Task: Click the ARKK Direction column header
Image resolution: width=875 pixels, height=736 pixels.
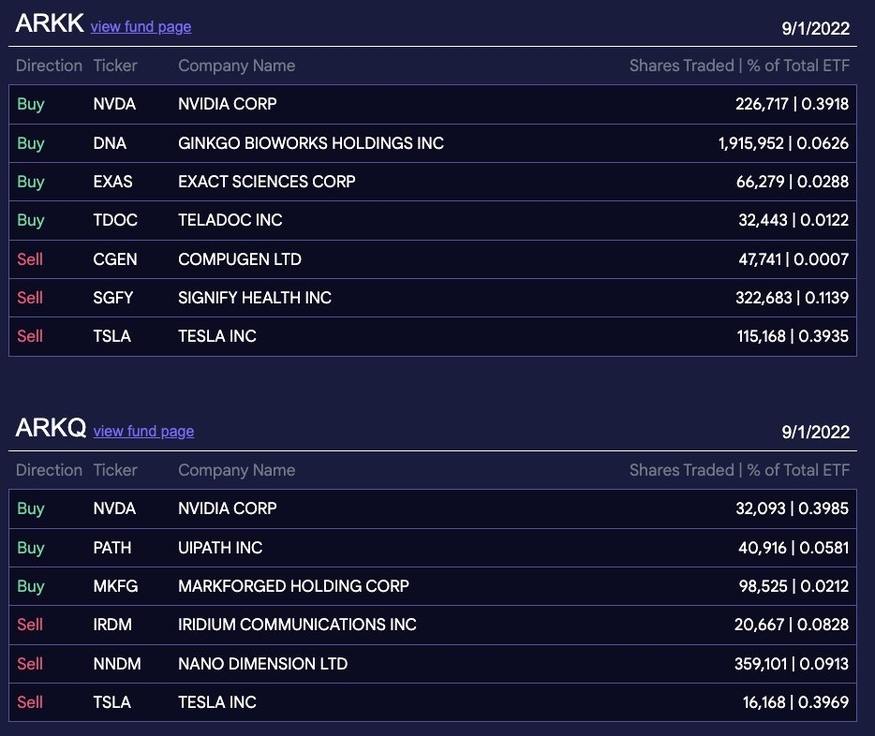Action: click(49, 66)
